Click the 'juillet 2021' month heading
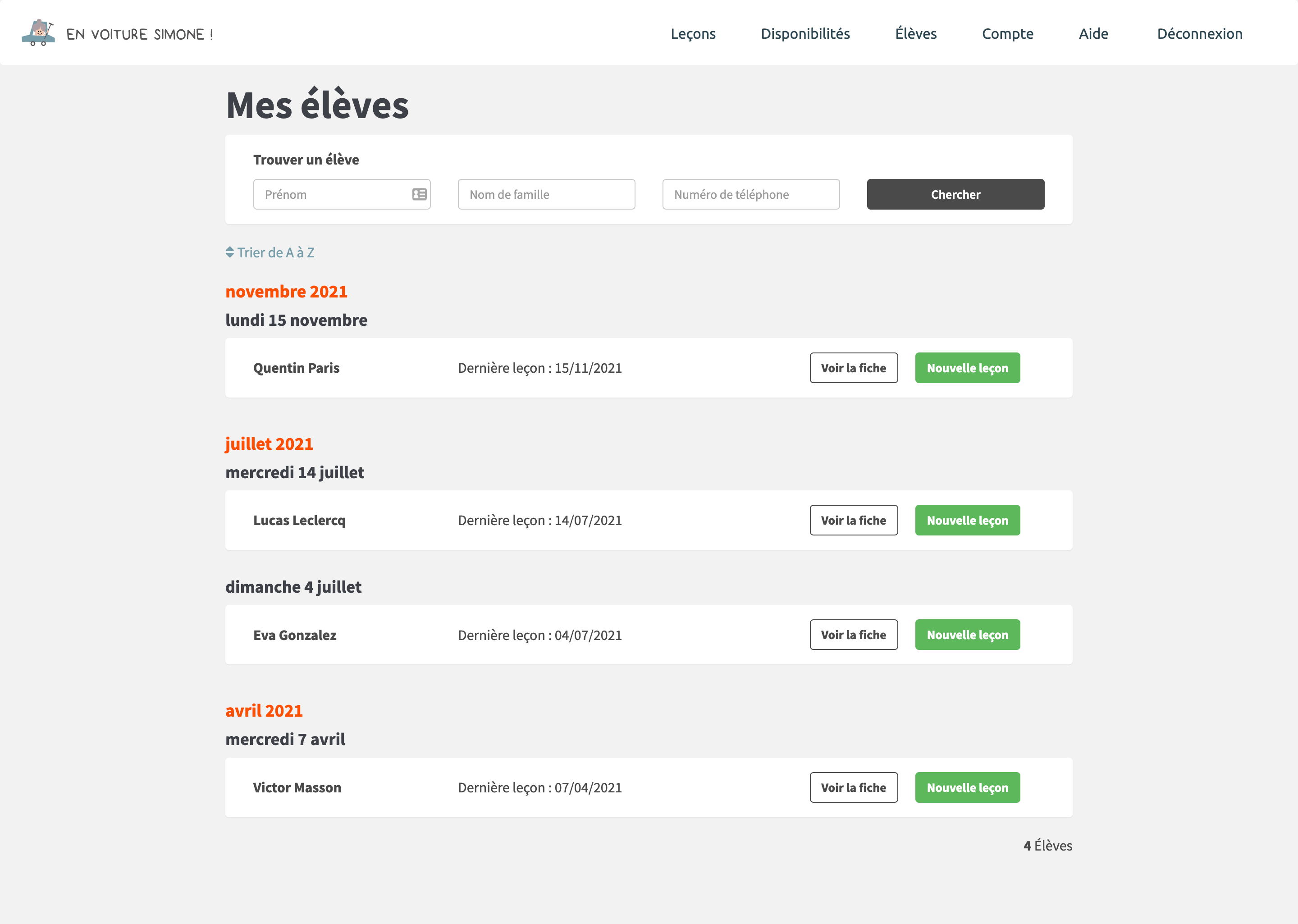 pos(269,444)
